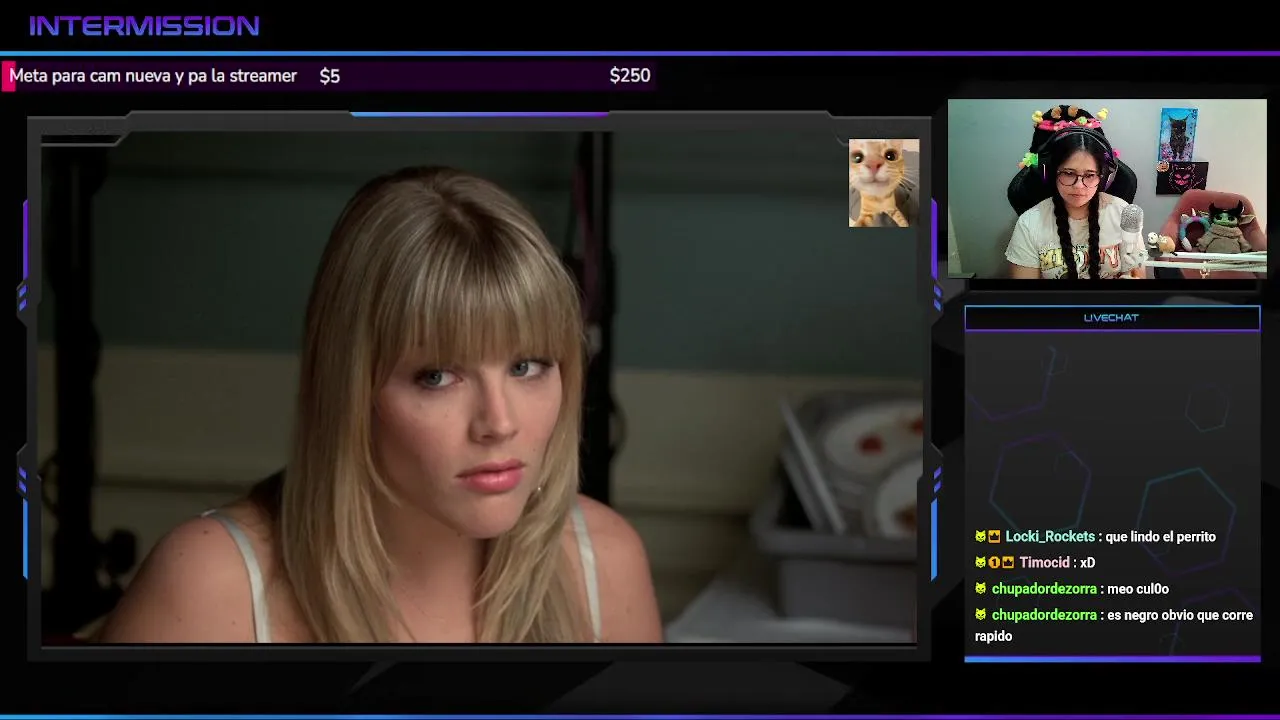Click the cat badge on the 'es negro obvio' row
The height and width of the screenshot is (720, 1280).
point(981,615)
